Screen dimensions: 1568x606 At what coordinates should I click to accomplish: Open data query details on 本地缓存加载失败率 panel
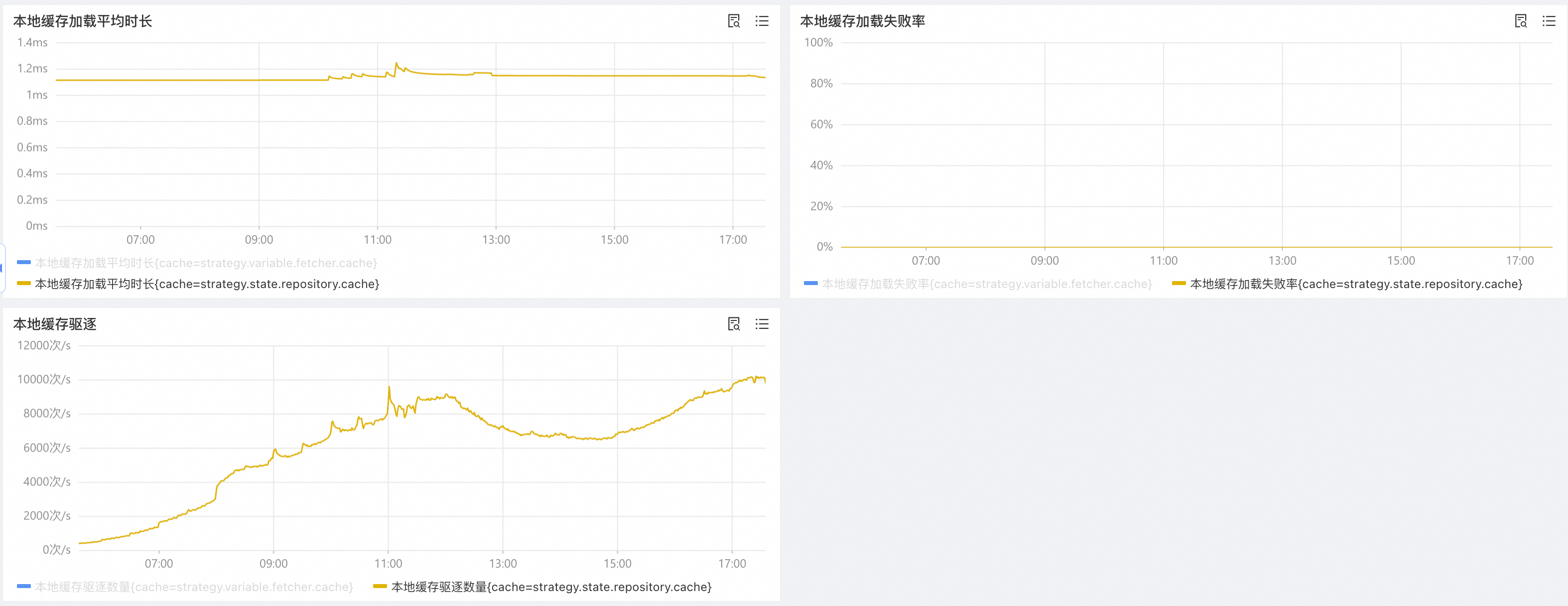(x=1521, y=21)
